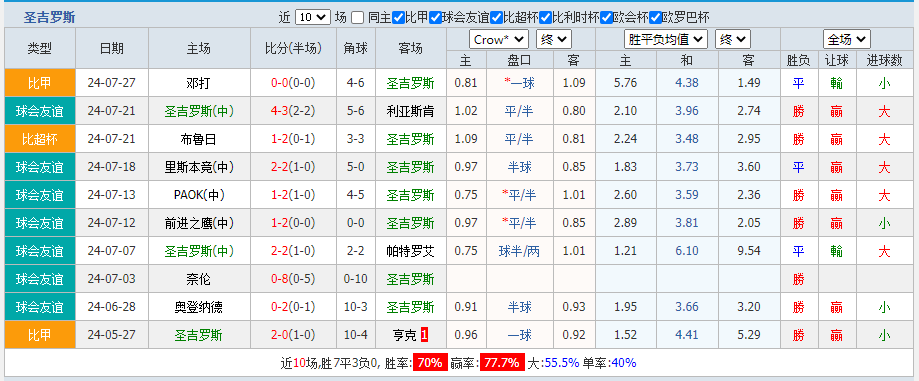Viewport: 919px width, 381px height.
Task: Click the 6.10 draw odds value
Action: coord(687,251)
